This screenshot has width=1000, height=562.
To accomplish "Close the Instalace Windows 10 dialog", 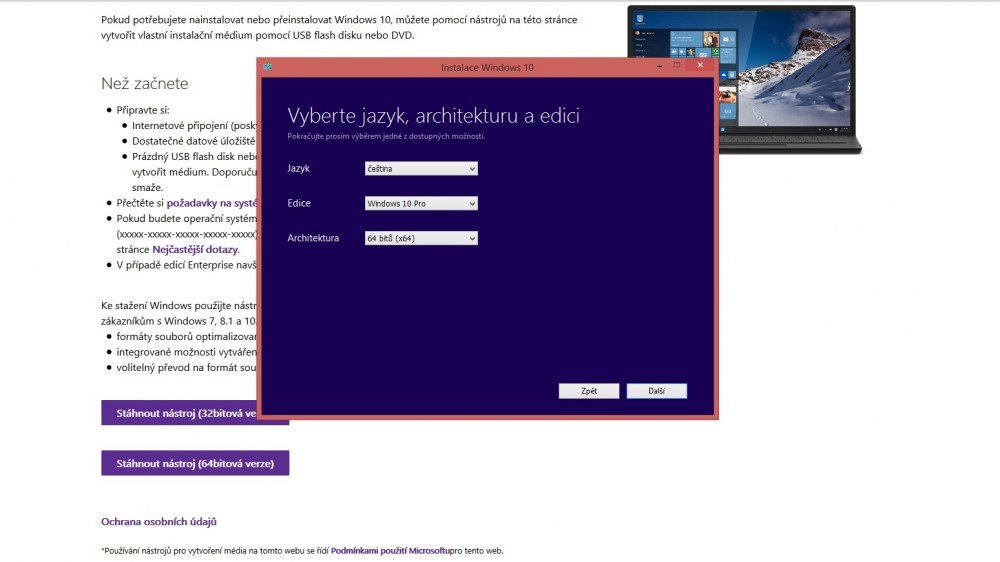I will click(x=700, y=66).
